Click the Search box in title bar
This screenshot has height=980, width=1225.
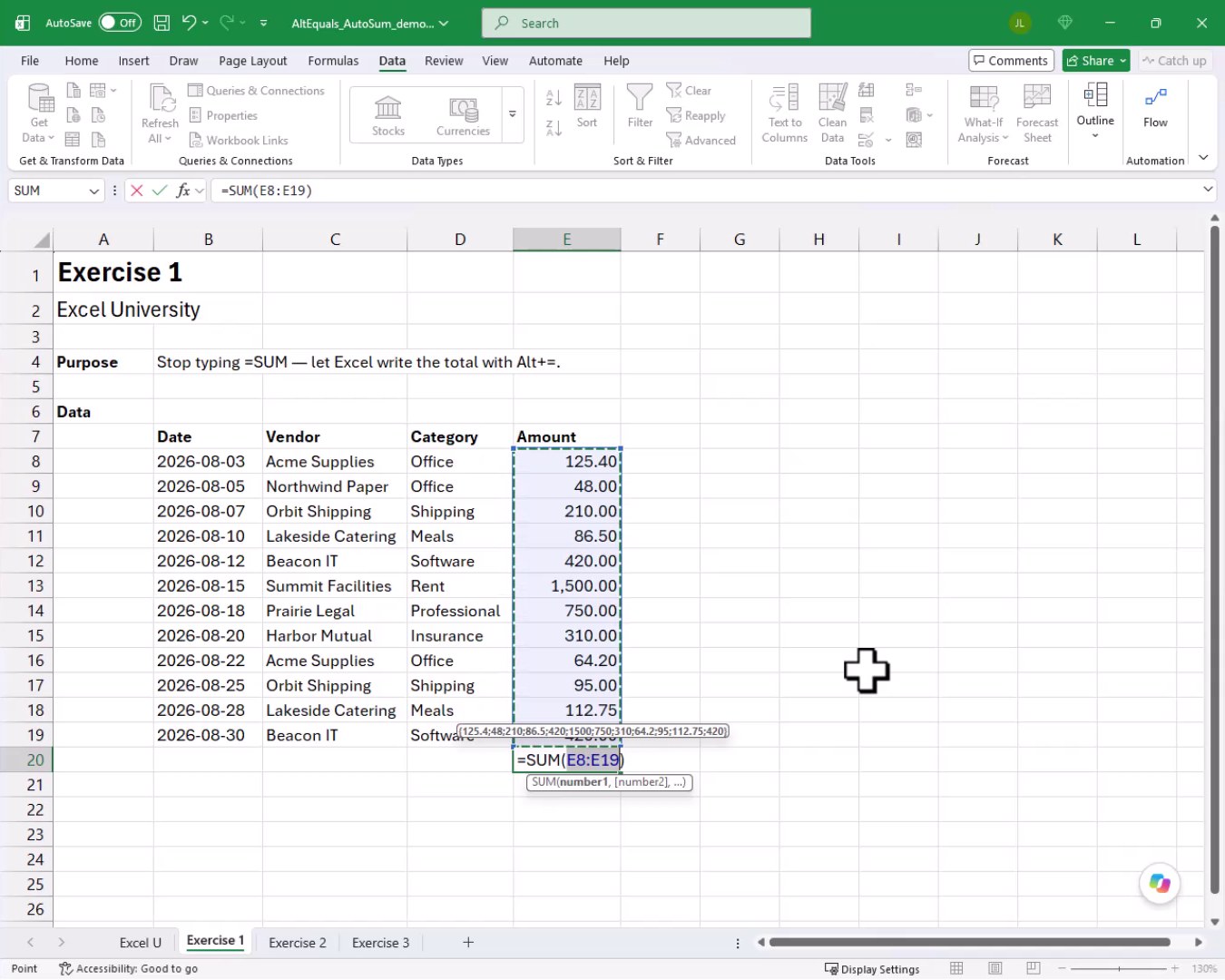646,24
